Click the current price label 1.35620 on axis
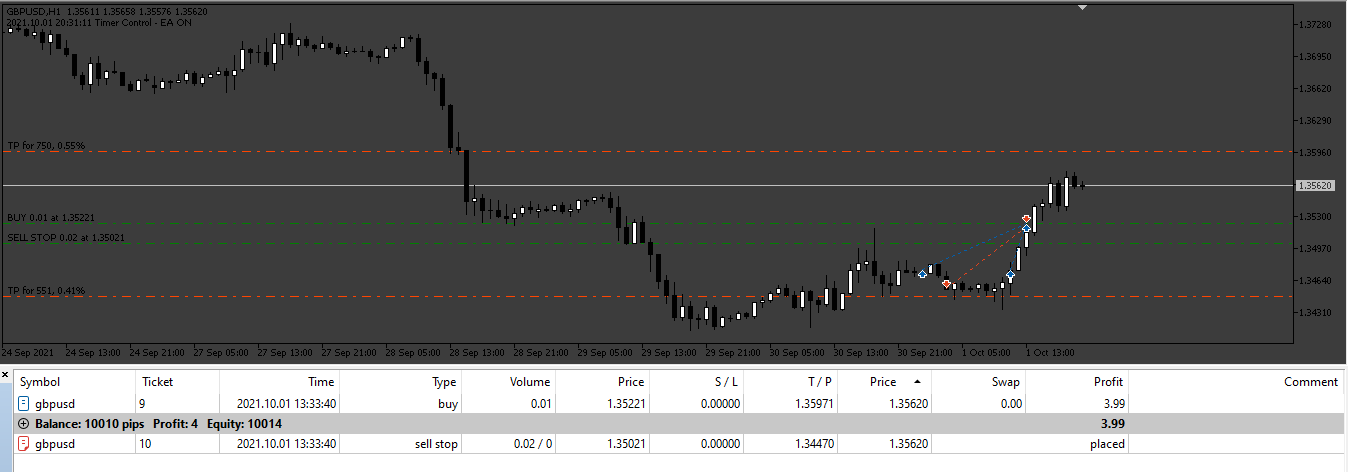The width and height of the screenshot is (1348, 472). [x=1314, y=186]
